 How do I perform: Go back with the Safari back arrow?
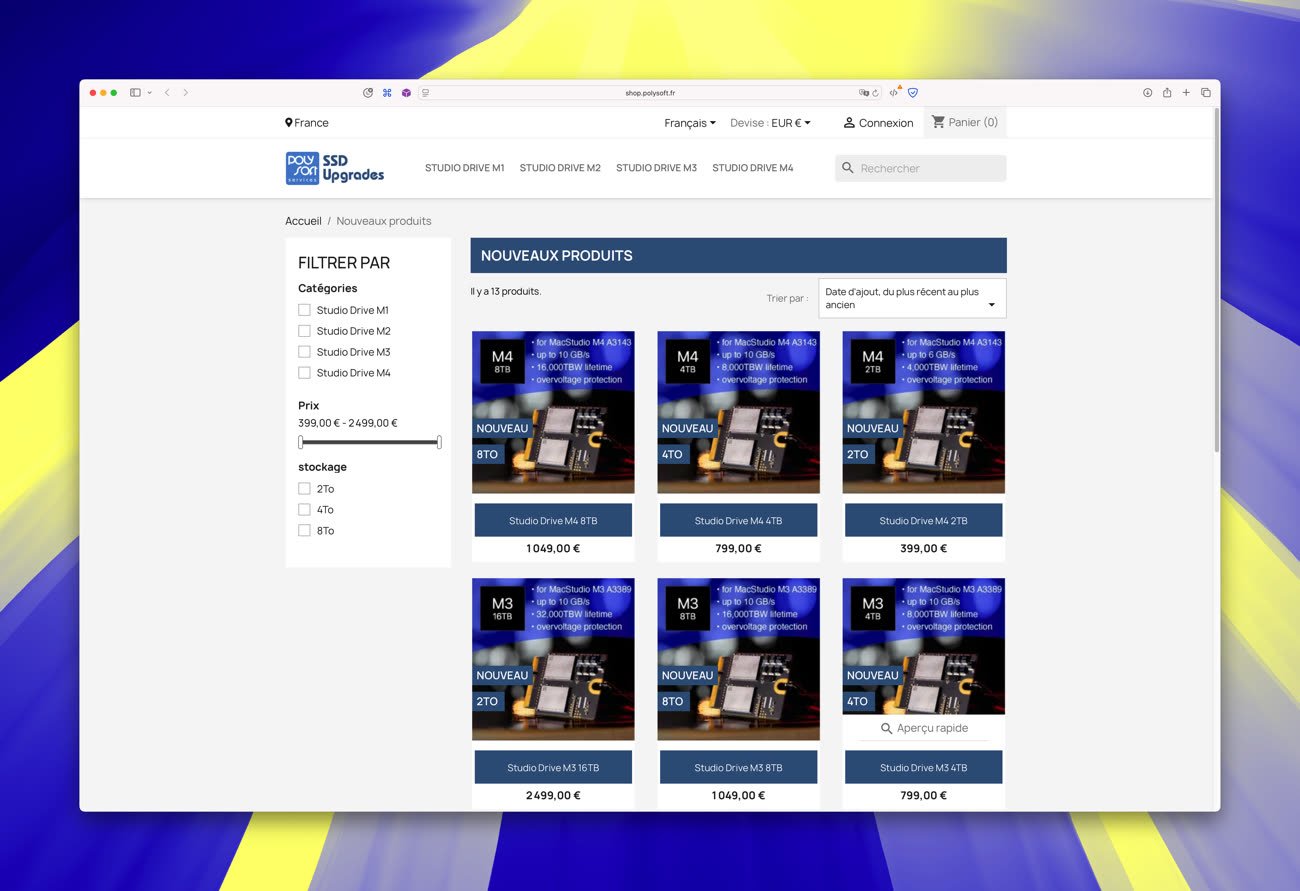pyautogui.click(x=167, y=93)
